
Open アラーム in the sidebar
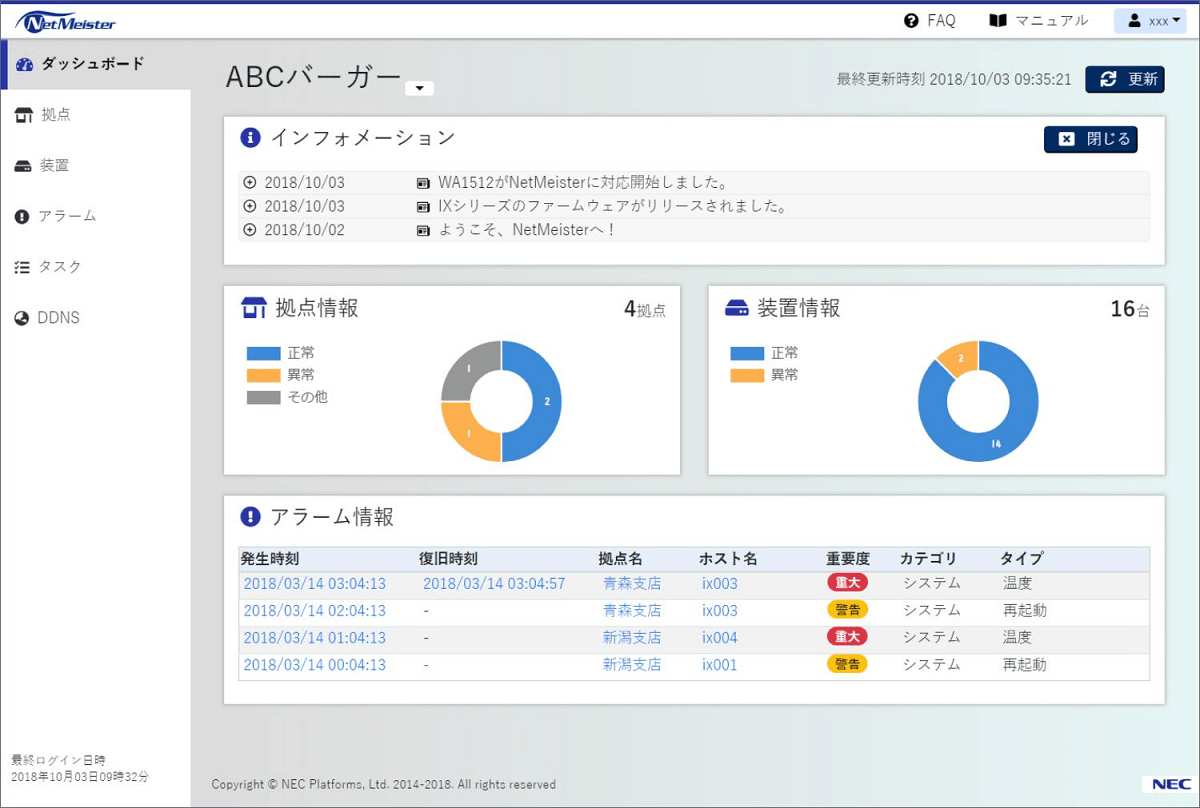tap(67, 216)
